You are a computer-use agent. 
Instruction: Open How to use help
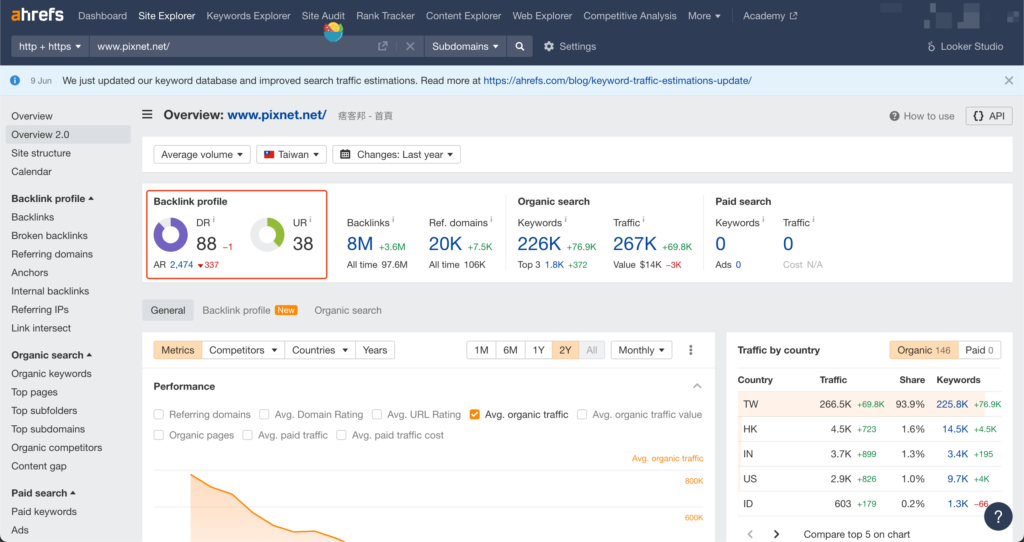pos(921,116)
